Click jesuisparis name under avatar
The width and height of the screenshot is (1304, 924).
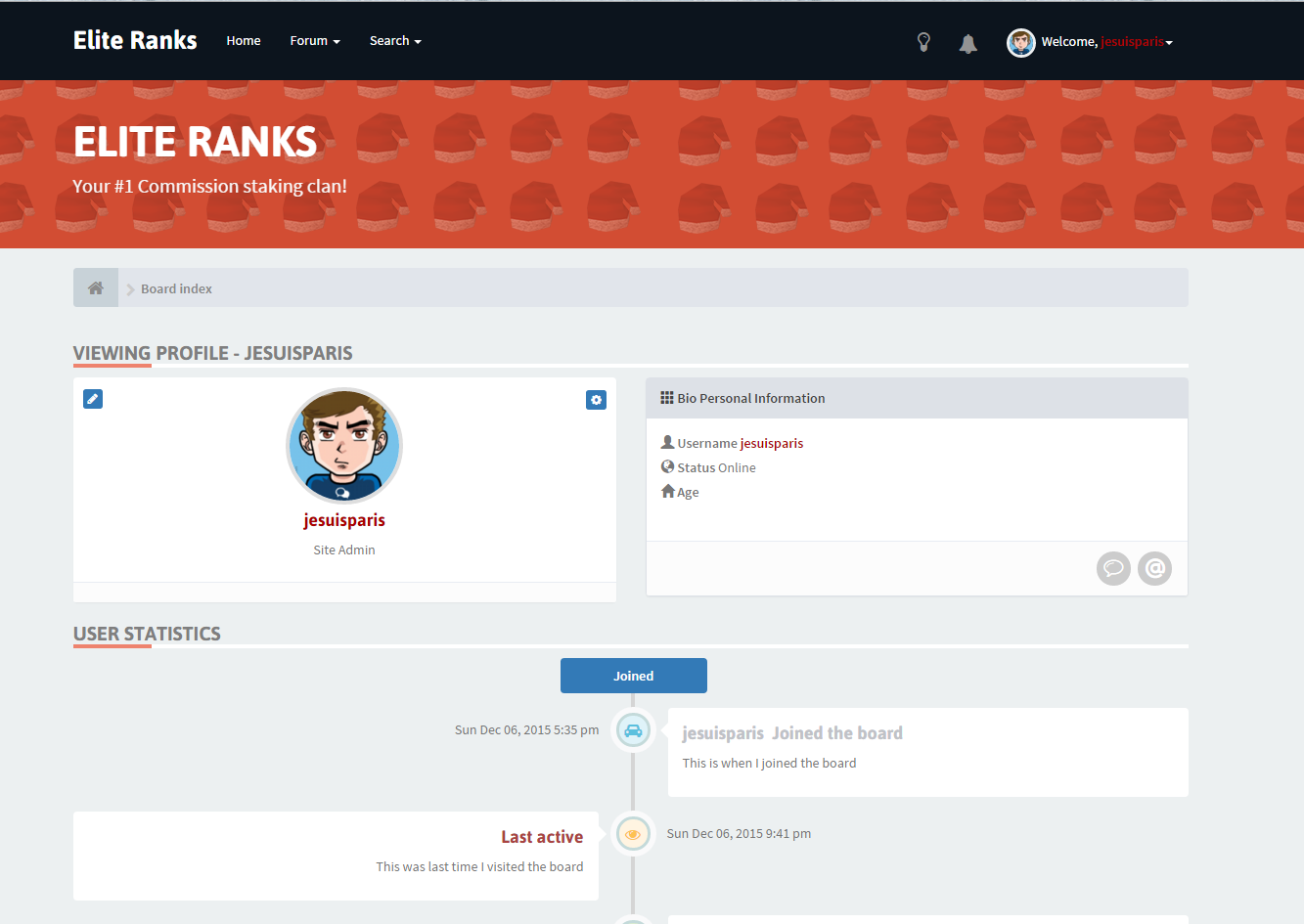tap(344, 520)
